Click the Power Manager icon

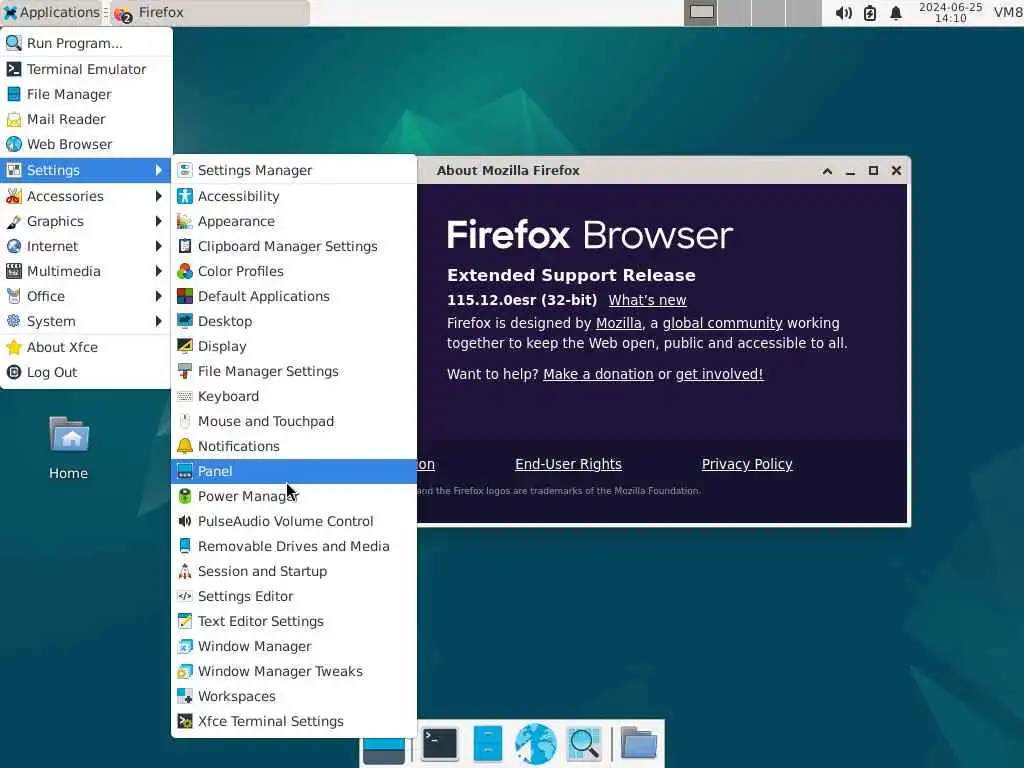click(x=185, y=496)
